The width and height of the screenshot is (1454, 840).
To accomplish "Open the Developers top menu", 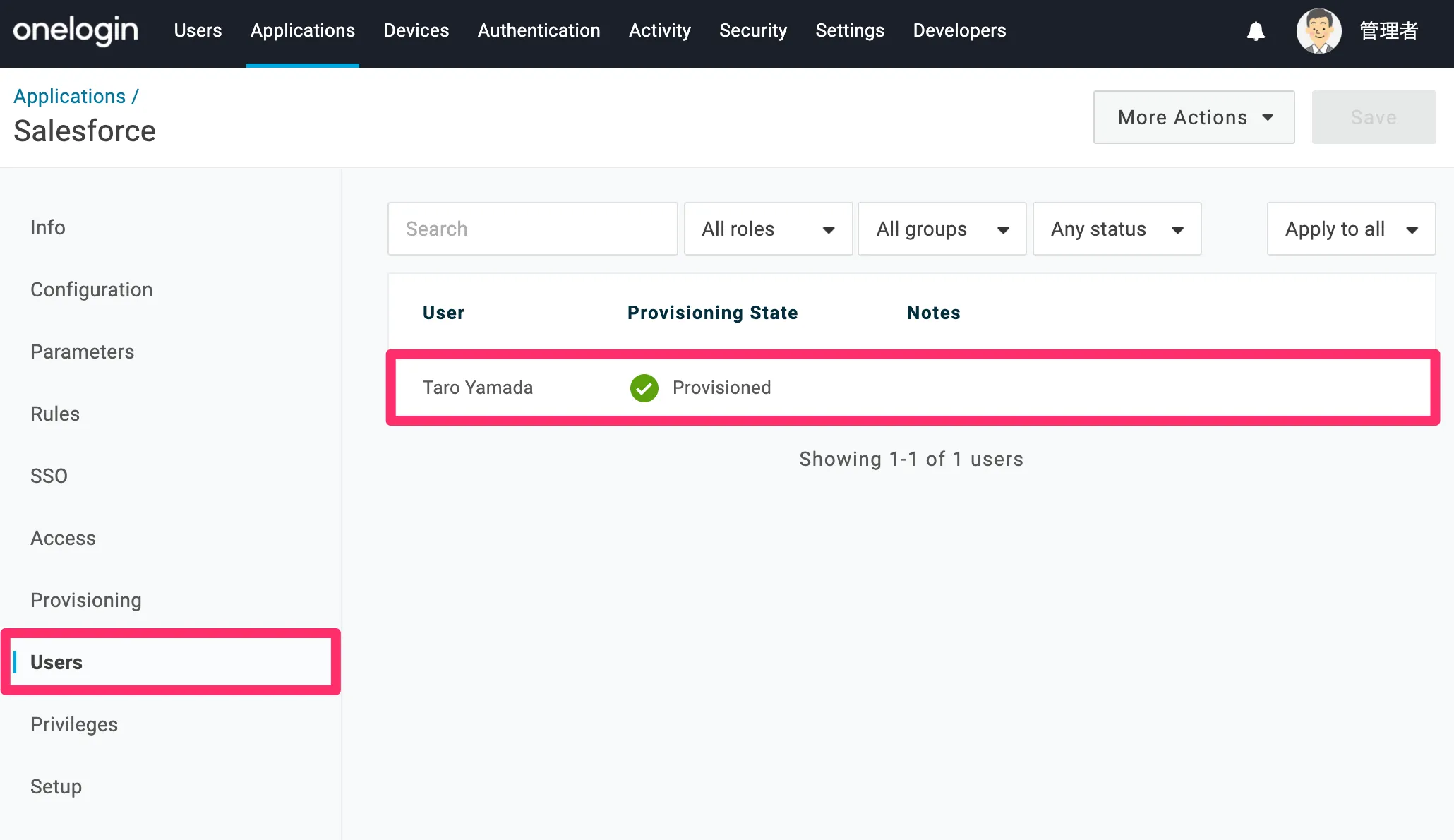I will [959, 30].
